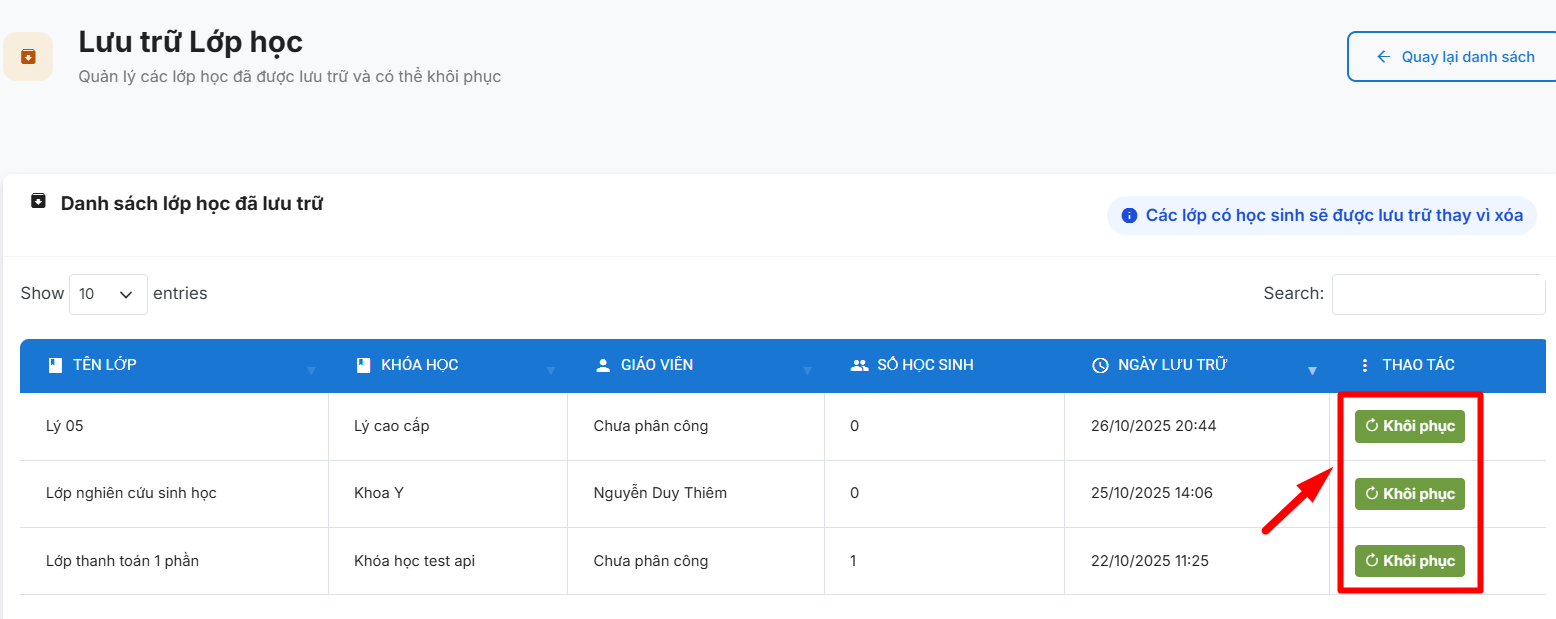Image resolution: width=1556 pixels, height=619 pixels.
Task: Click the people icon in Số học sinh header
Action: [x=859, y=366]
